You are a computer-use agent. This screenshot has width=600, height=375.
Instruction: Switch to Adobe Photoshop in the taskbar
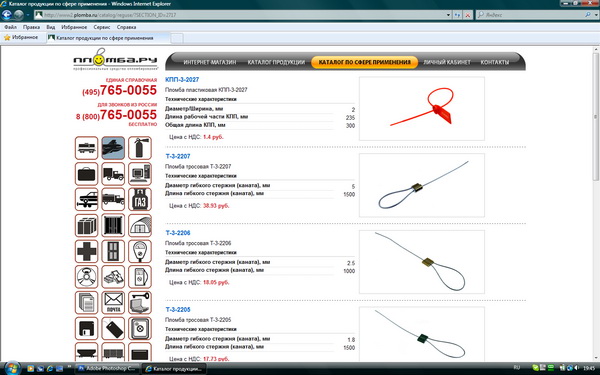107,368
